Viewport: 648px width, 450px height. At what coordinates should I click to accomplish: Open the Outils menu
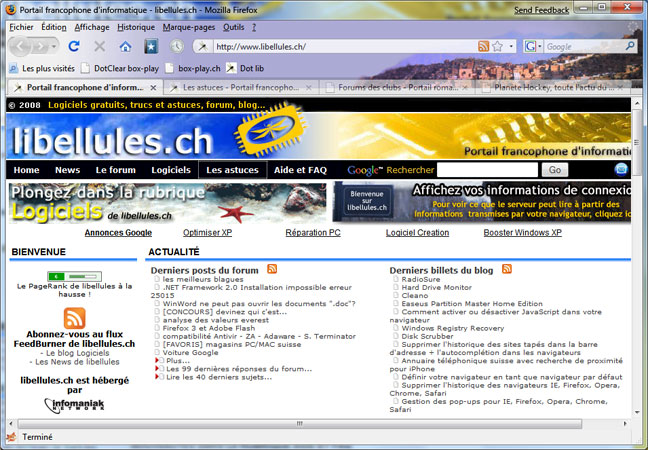(233, 27)
